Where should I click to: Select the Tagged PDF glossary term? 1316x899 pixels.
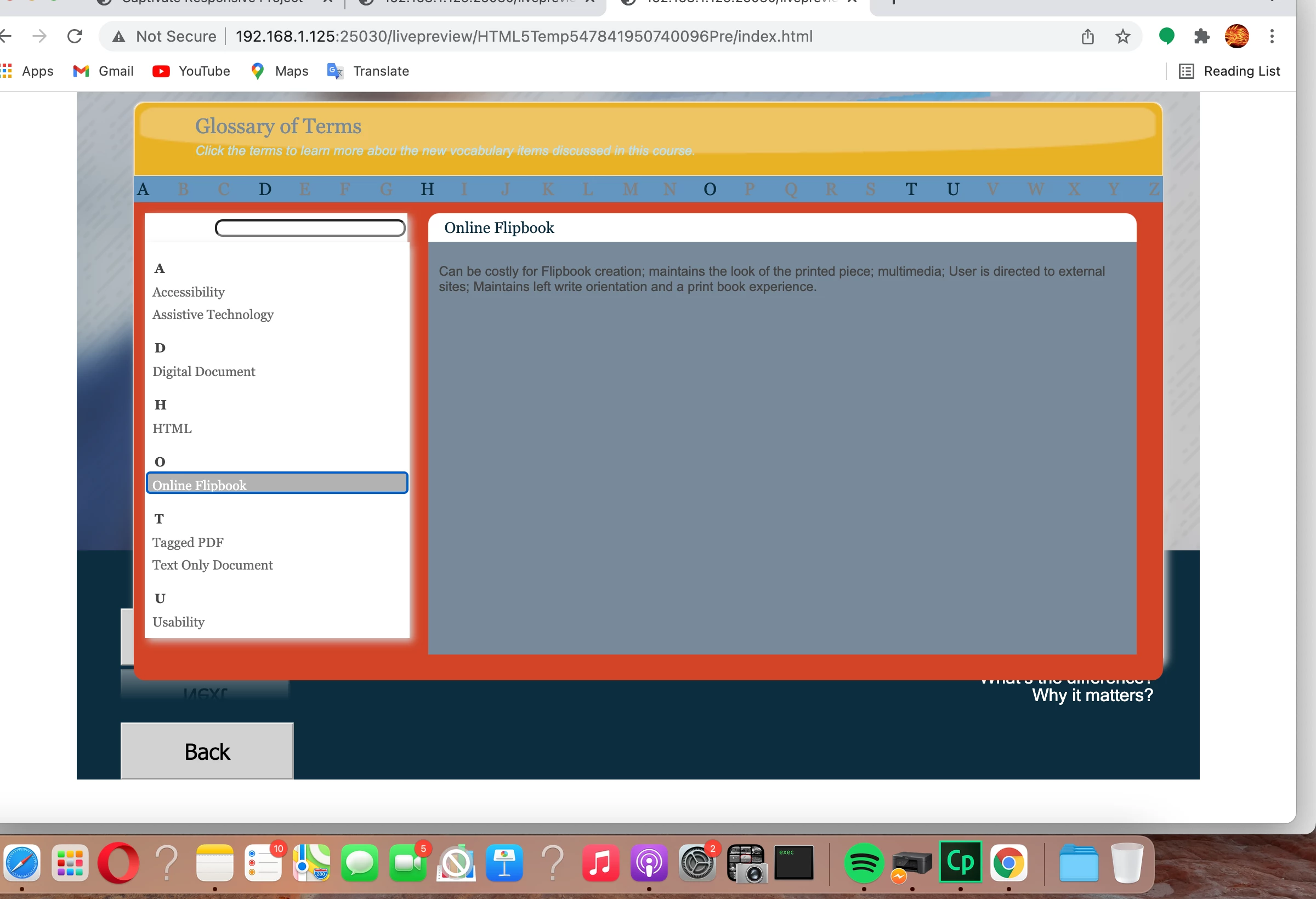click(x=188, y=542)
